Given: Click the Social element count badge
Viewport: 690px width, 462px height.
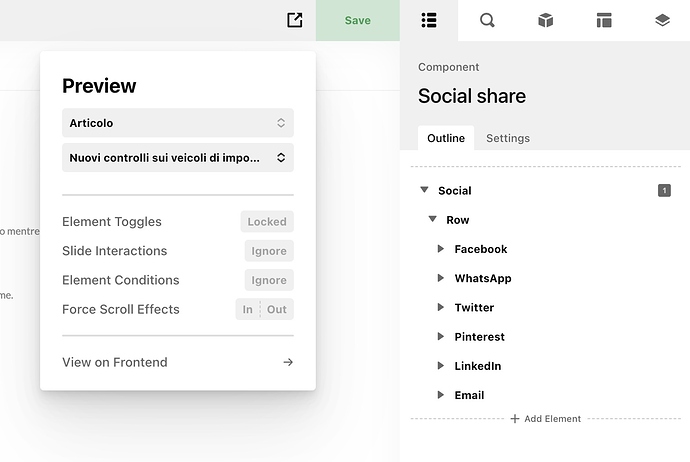Looking at the screenshot, I should coord(664,191).
